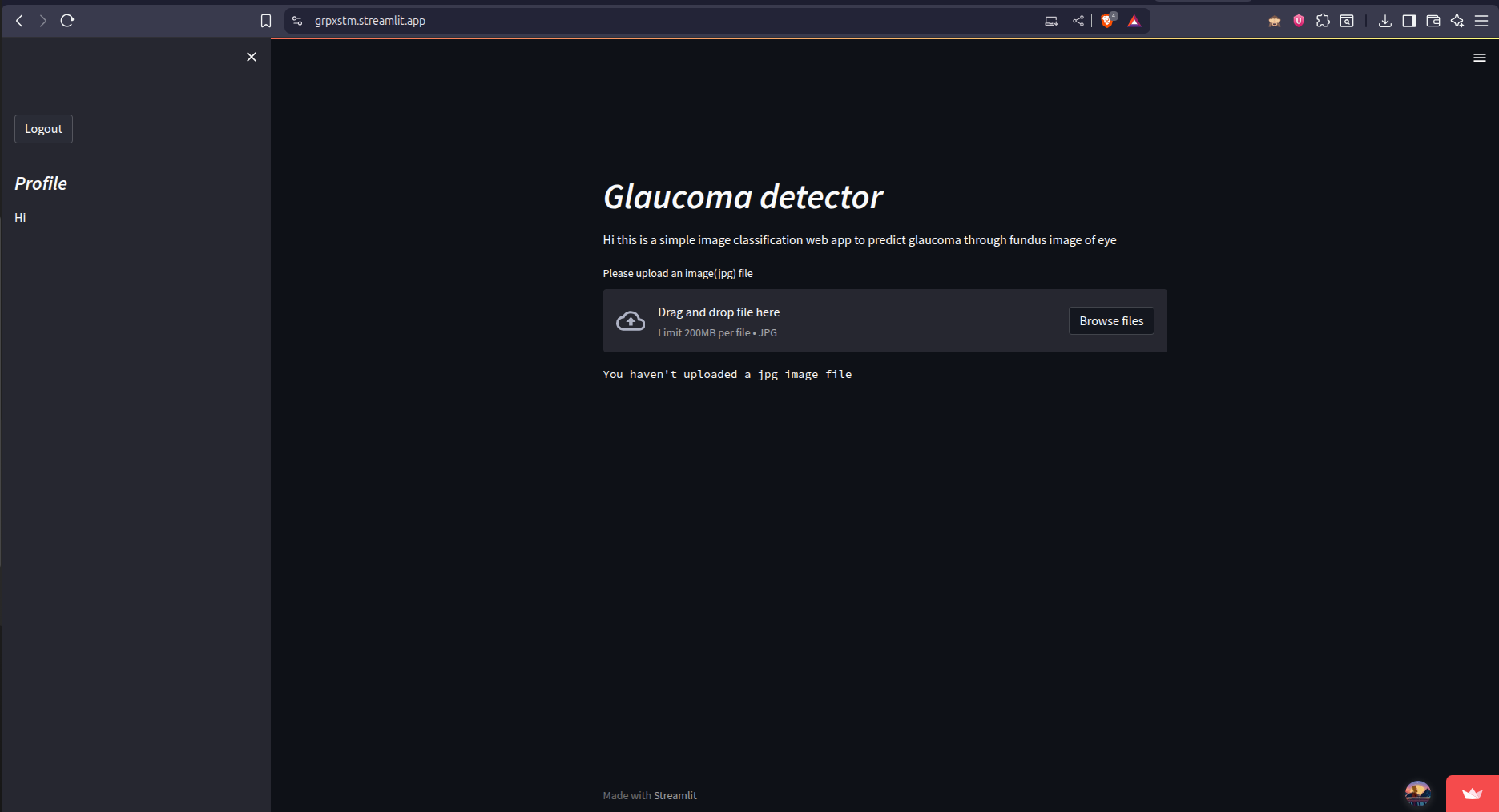The height and width of the screenshot is (812, 1499).
Task: Collapse the sidebar with the X control
Action: click(251, 57)
